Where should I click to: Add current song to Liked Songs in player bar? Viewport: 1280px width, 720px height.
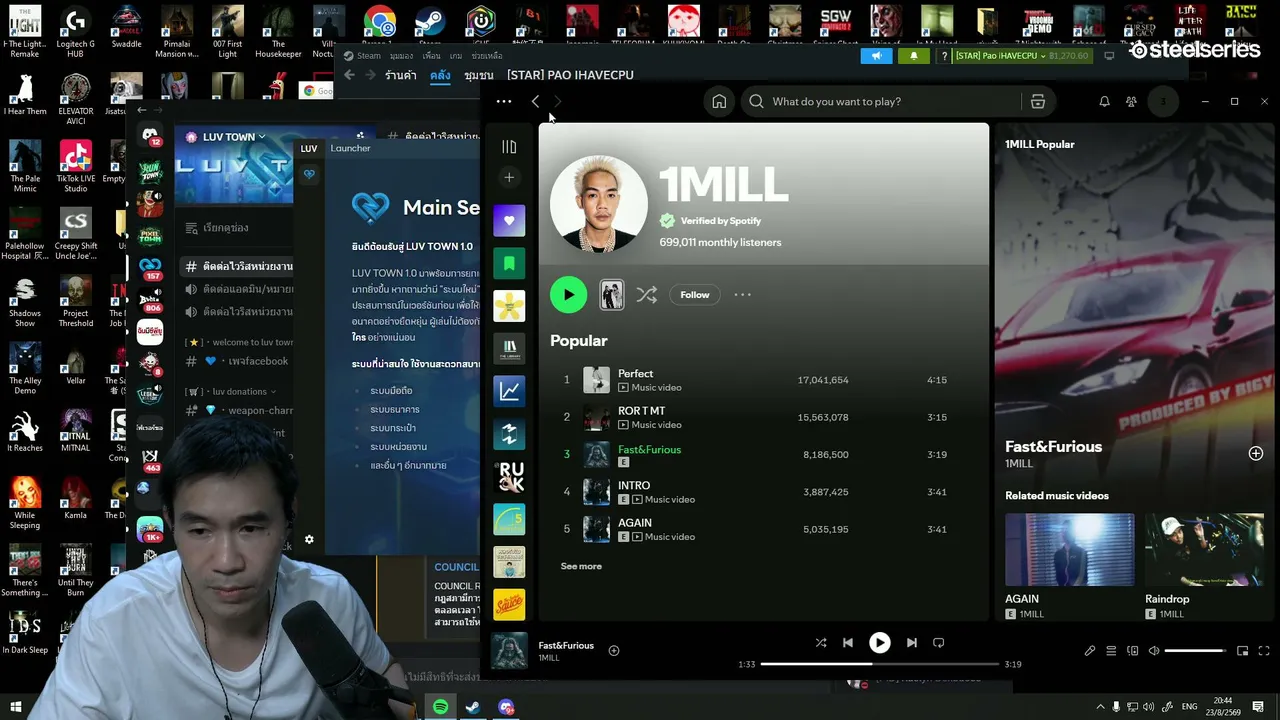(614, 651)
